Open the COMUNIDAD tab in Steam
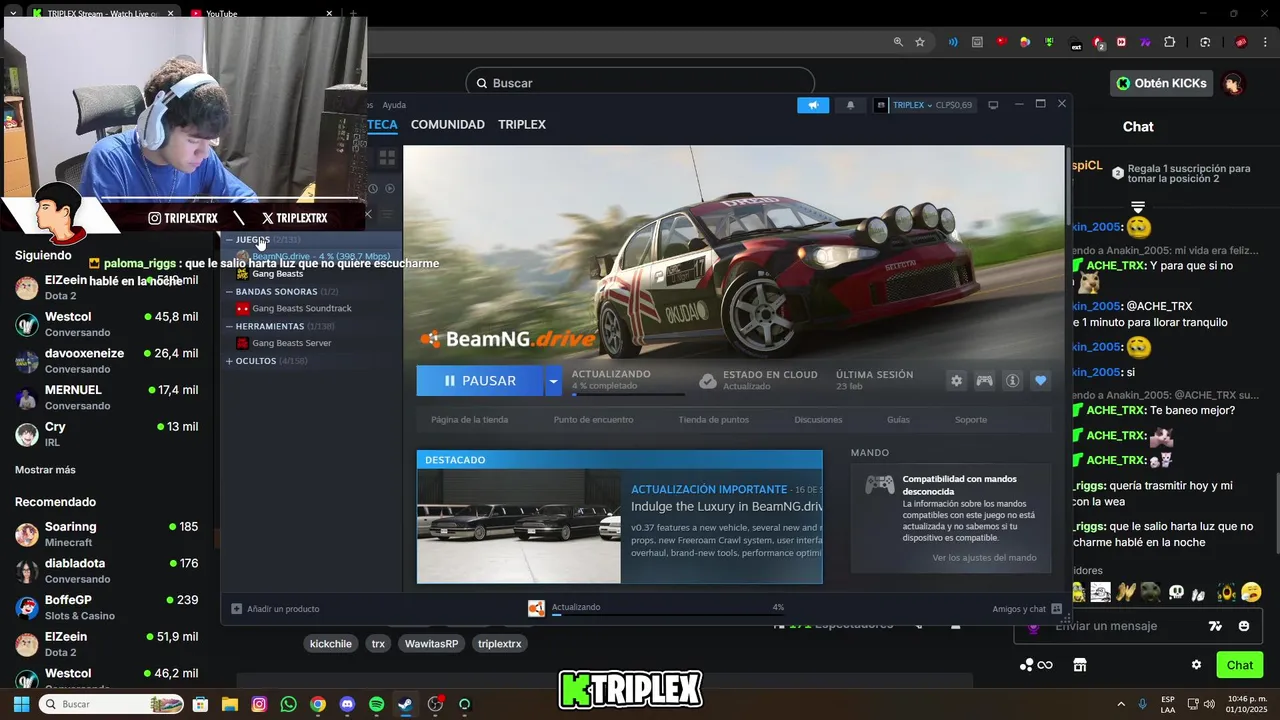Image resolution: width=1280 pixels, height=720 pixels. (447, 125)
